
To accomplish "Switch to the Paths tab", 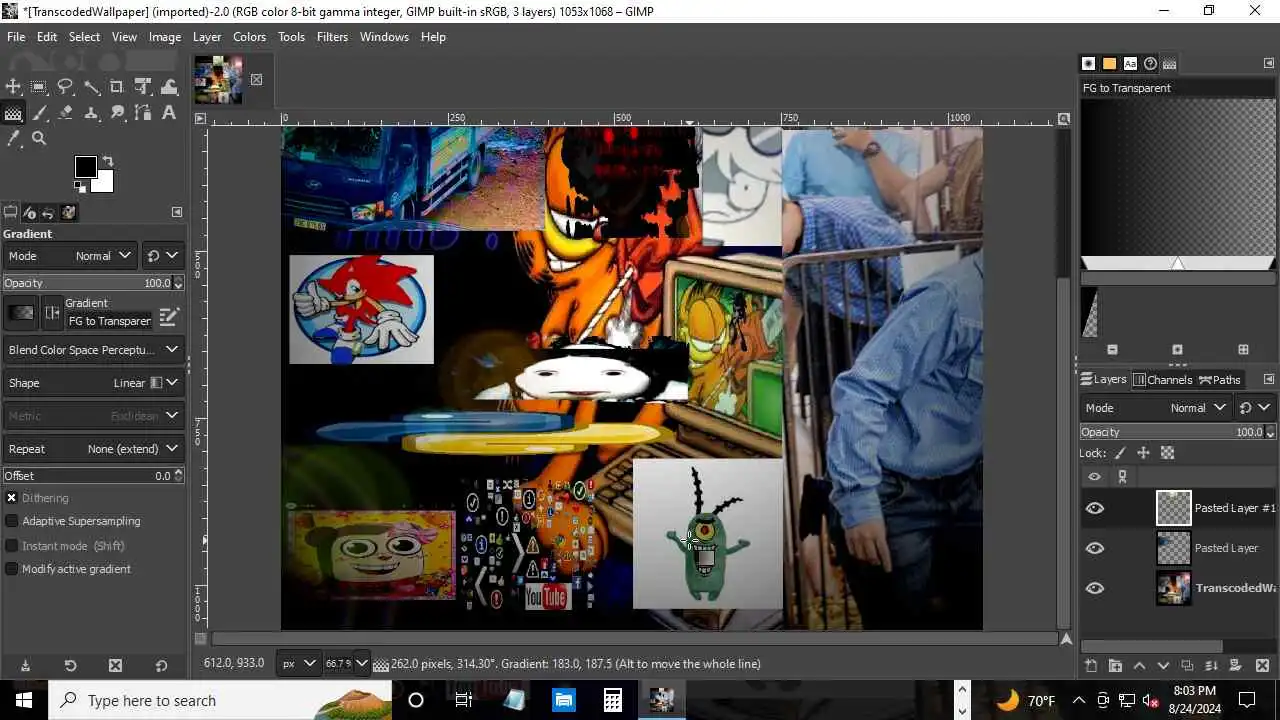I will 1220,380.
